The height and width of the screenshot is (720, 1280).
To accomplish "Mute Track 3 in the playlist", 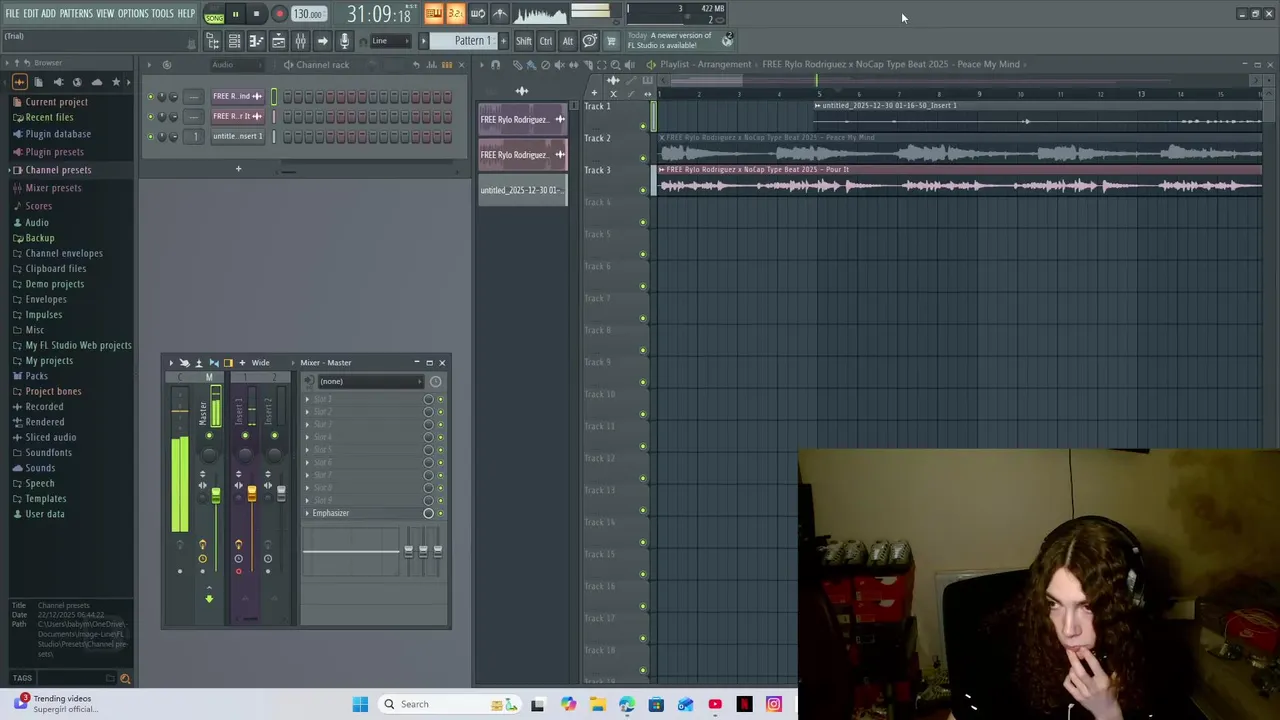I will tap(643, 190).
